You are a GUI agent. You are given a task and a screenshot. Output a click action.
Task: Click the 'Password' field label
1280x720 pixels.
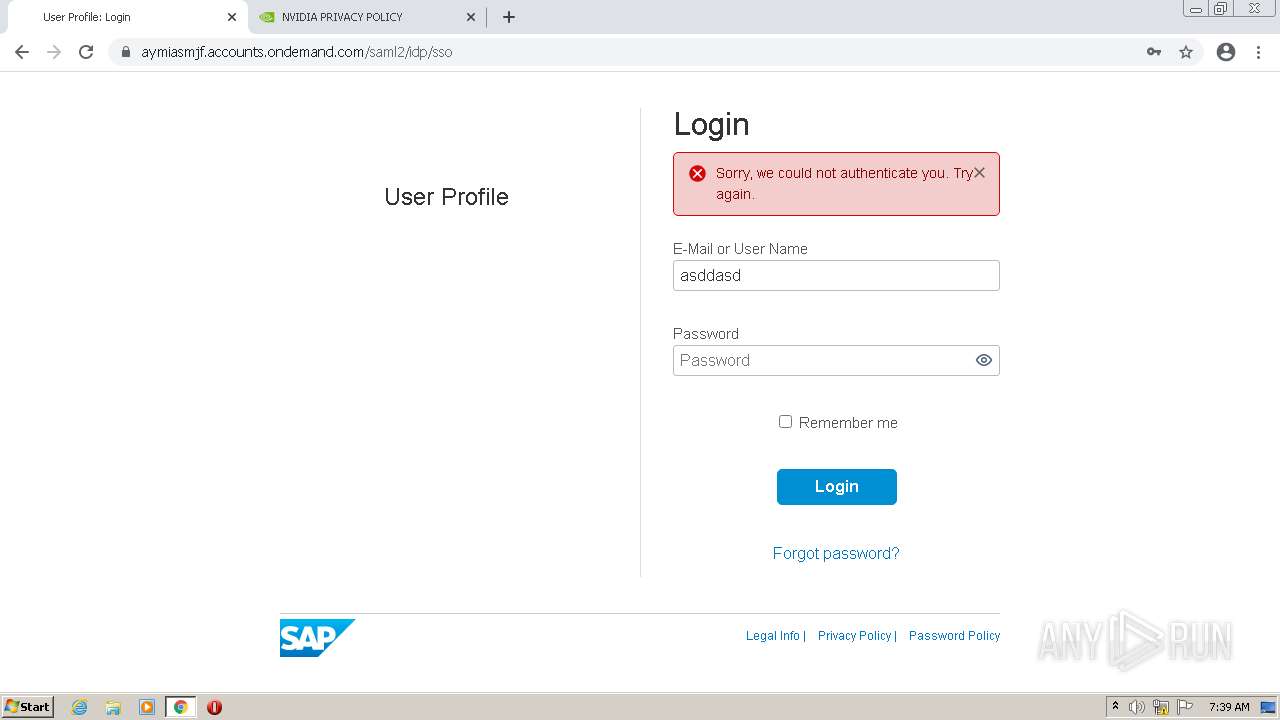(x=706, y=334)
